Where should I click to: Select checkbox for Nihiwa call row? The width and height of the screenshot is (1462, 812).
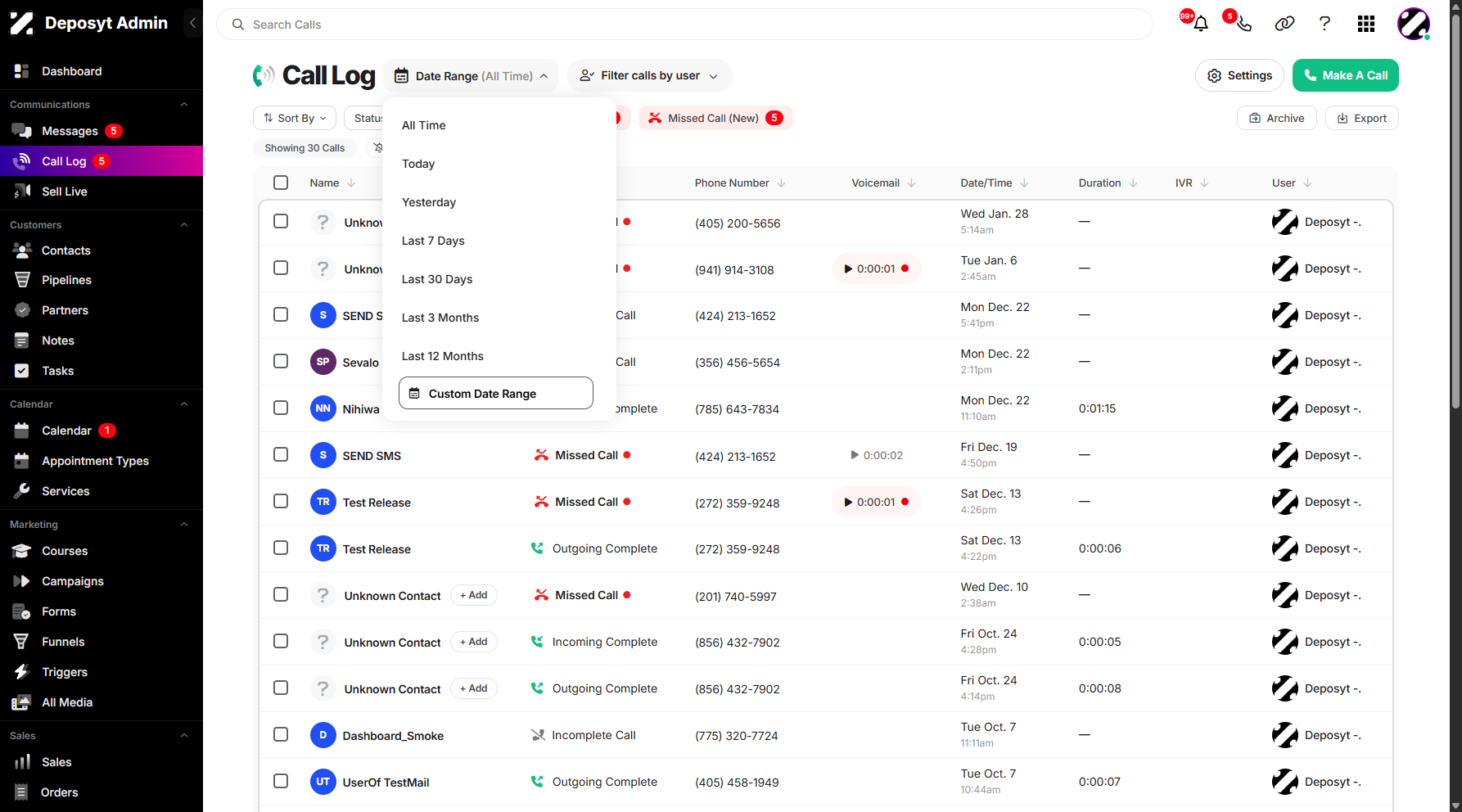click(x=281, y=408)
